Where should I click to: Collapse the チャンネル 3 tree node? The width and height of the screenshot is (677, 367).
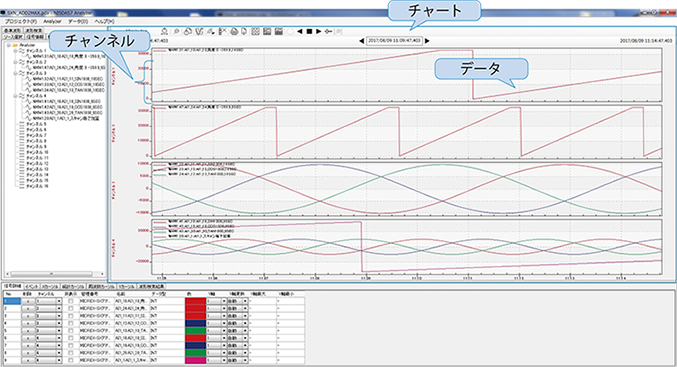point(16,73)
